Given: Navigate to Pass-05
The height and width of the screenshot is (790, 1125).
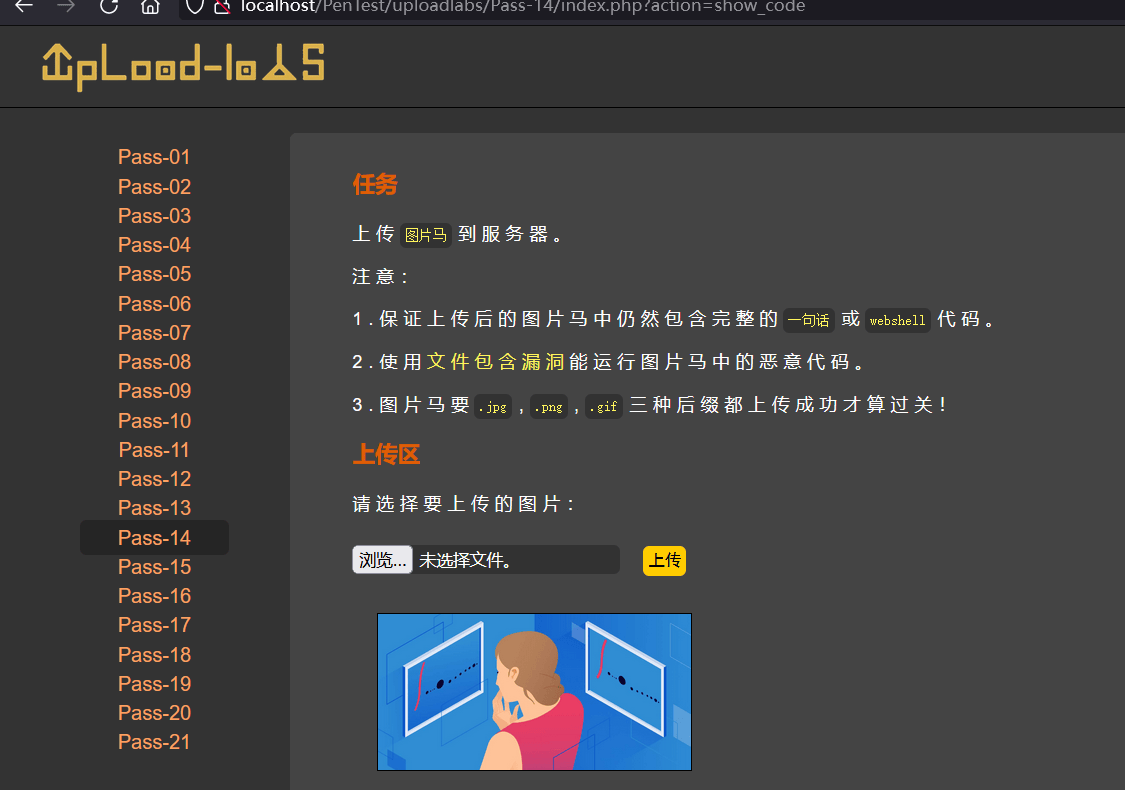Looking at the screenshot, I should pos(154,274).
